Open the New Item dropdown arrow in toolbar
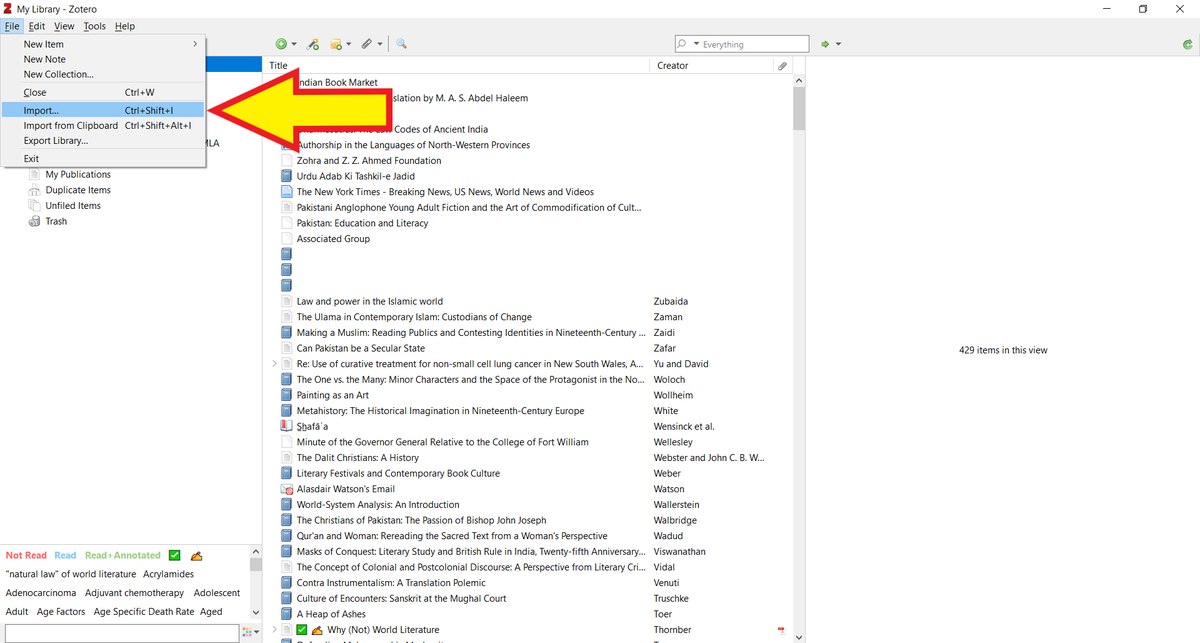The width and height of the screenshot is (1200, 643). (294, 44)
